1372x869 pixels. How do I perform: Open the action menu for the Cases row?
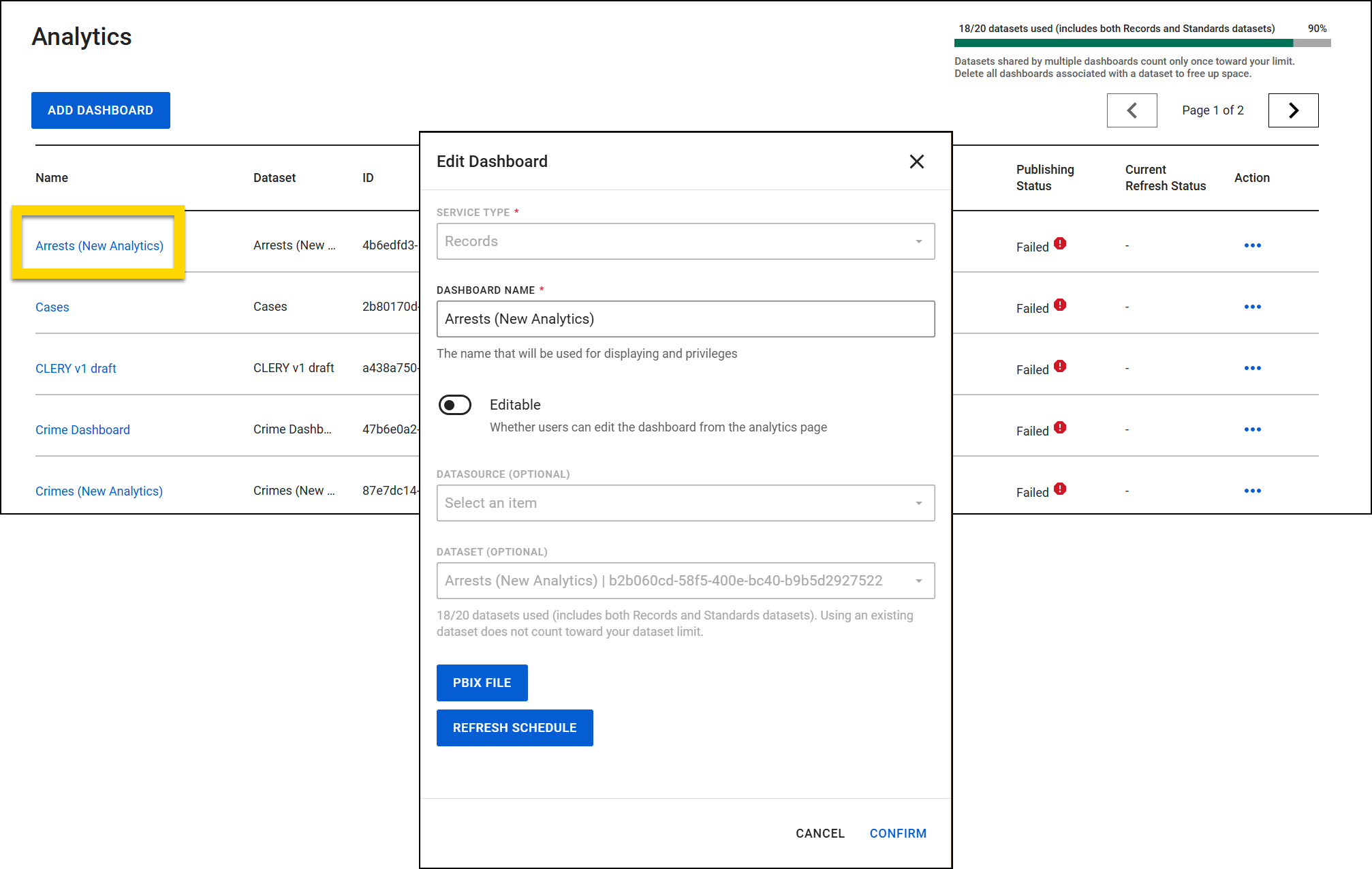coord(1252,307)
